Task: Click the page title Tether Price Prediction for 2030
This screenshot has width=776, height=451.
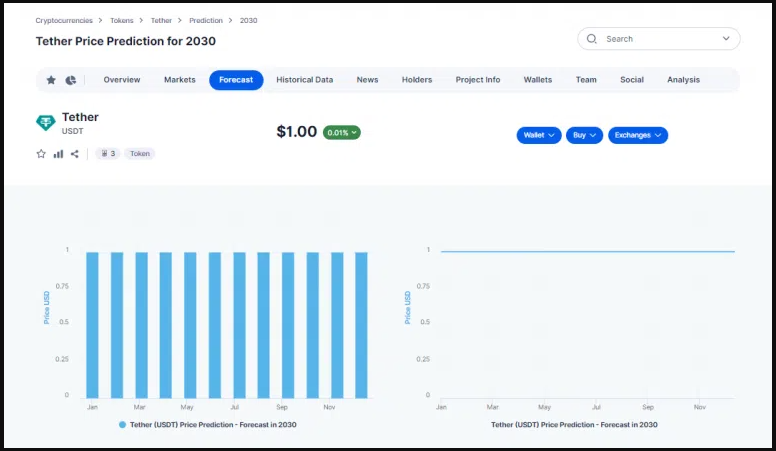Action: click(x=126, y=41)
